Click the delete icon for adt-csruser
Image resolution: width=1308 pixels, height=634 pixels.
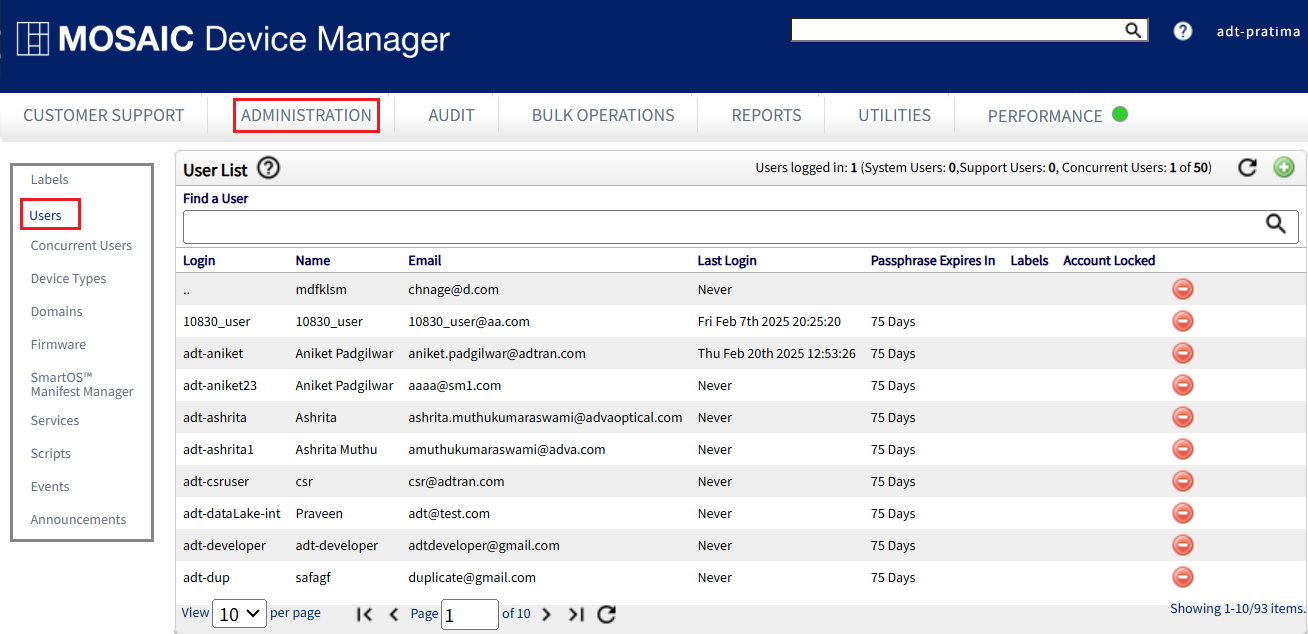pyautogui.click(x=1183, y=481)
